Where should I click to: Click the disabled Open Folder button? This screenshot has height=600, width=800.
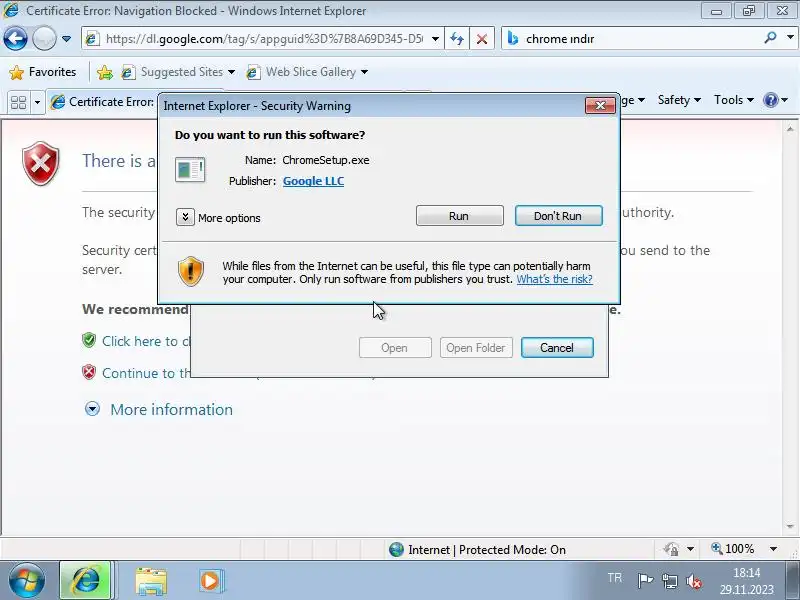coord(476,348)
